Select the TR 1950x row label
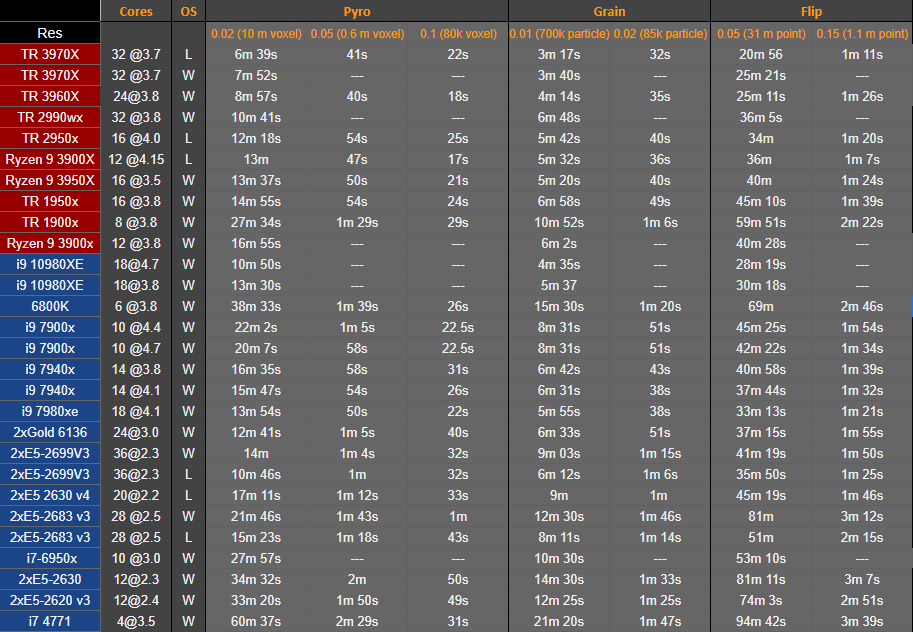 tap(50, 201)
